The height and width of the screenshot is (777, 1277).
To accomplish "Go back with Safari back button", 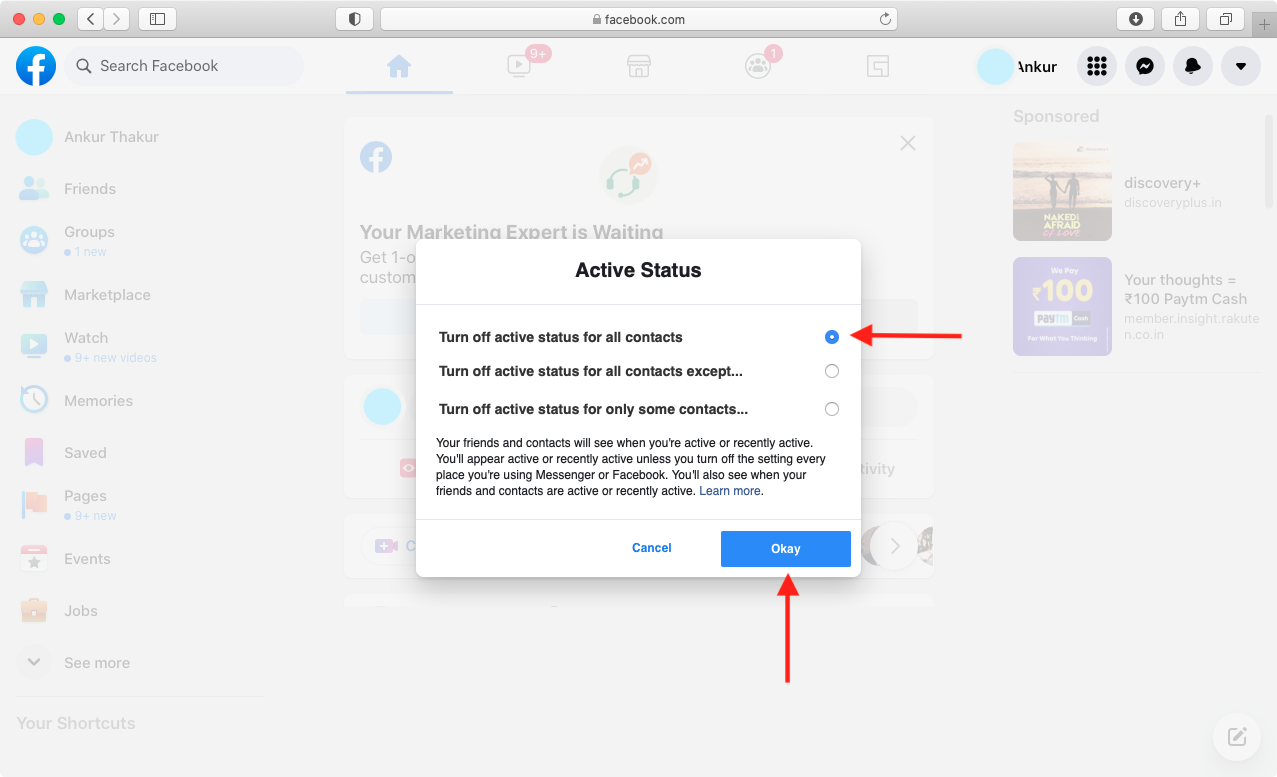I will point(90,18).
